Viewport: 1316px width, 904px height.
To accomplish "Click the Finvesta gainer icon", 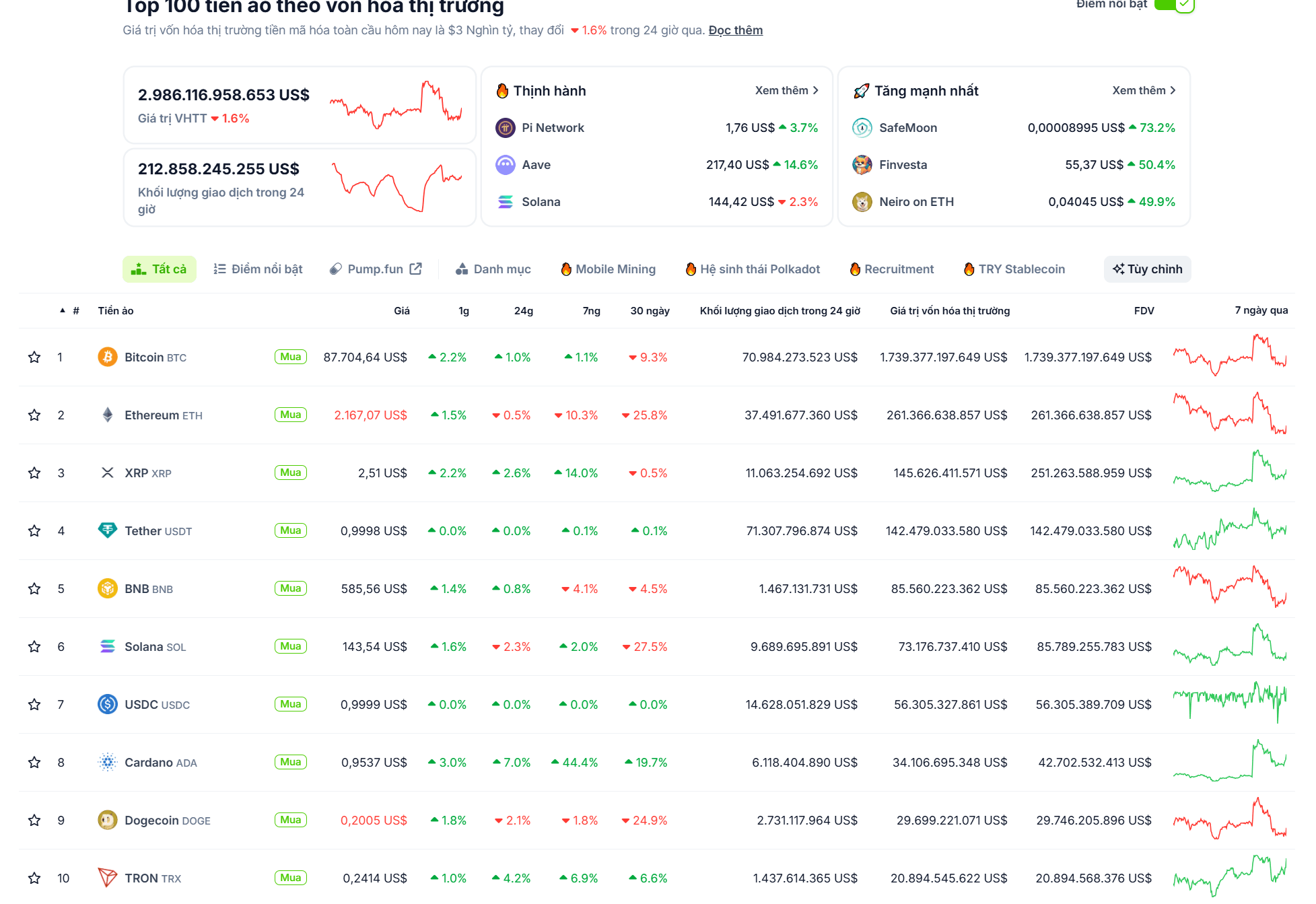I will tap(862, 165).
